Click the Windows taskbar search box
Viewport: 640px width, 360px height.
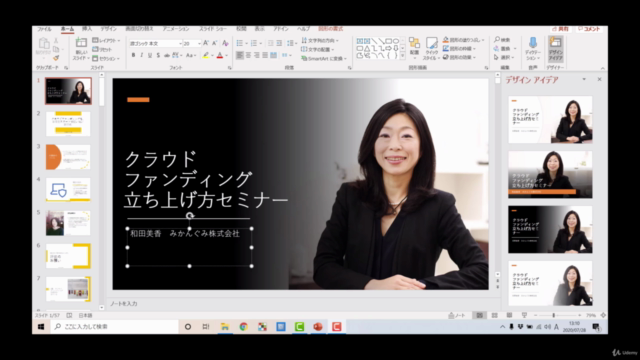[115, 327]
